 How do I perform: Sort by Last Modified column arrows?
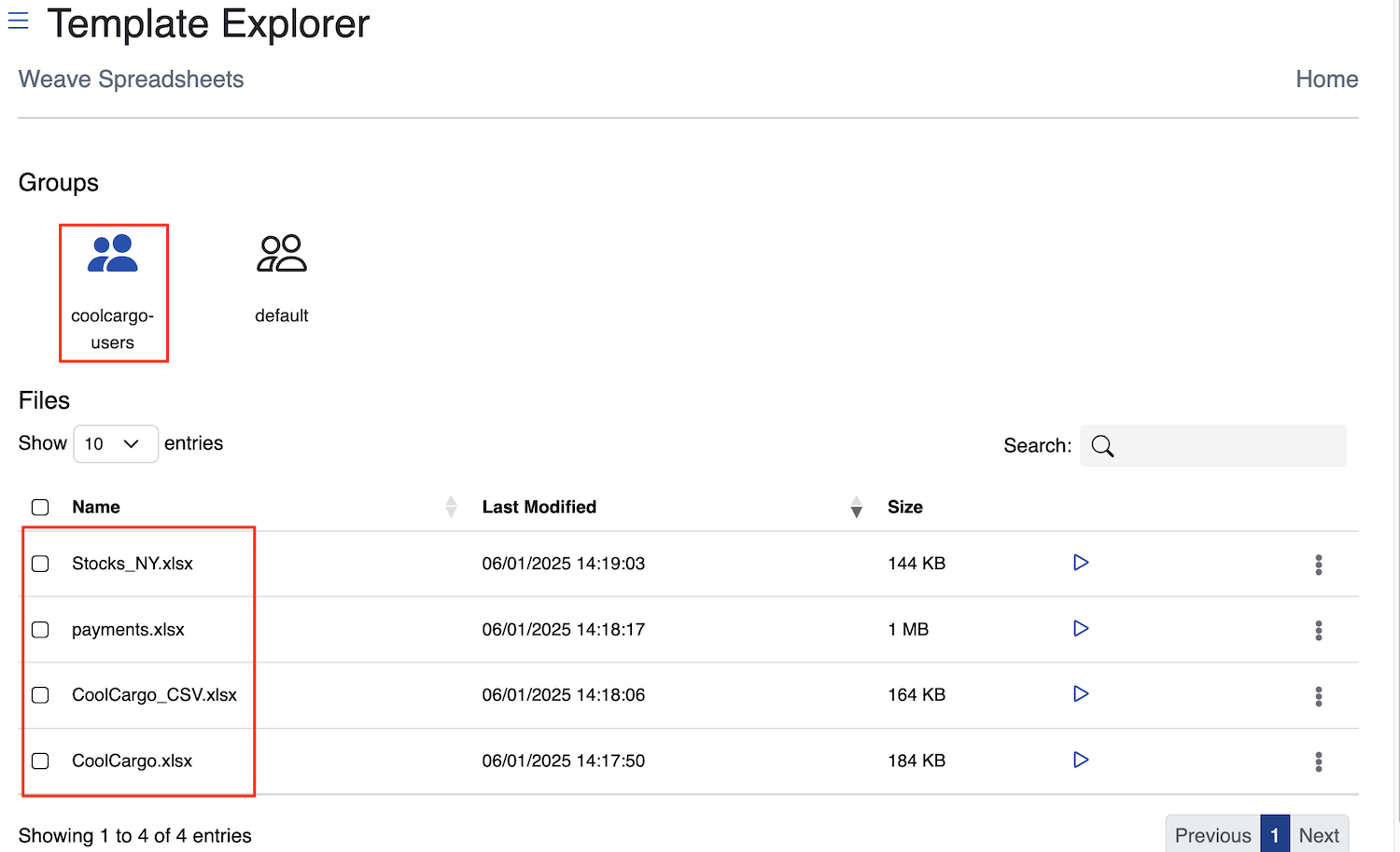point(856,507)
